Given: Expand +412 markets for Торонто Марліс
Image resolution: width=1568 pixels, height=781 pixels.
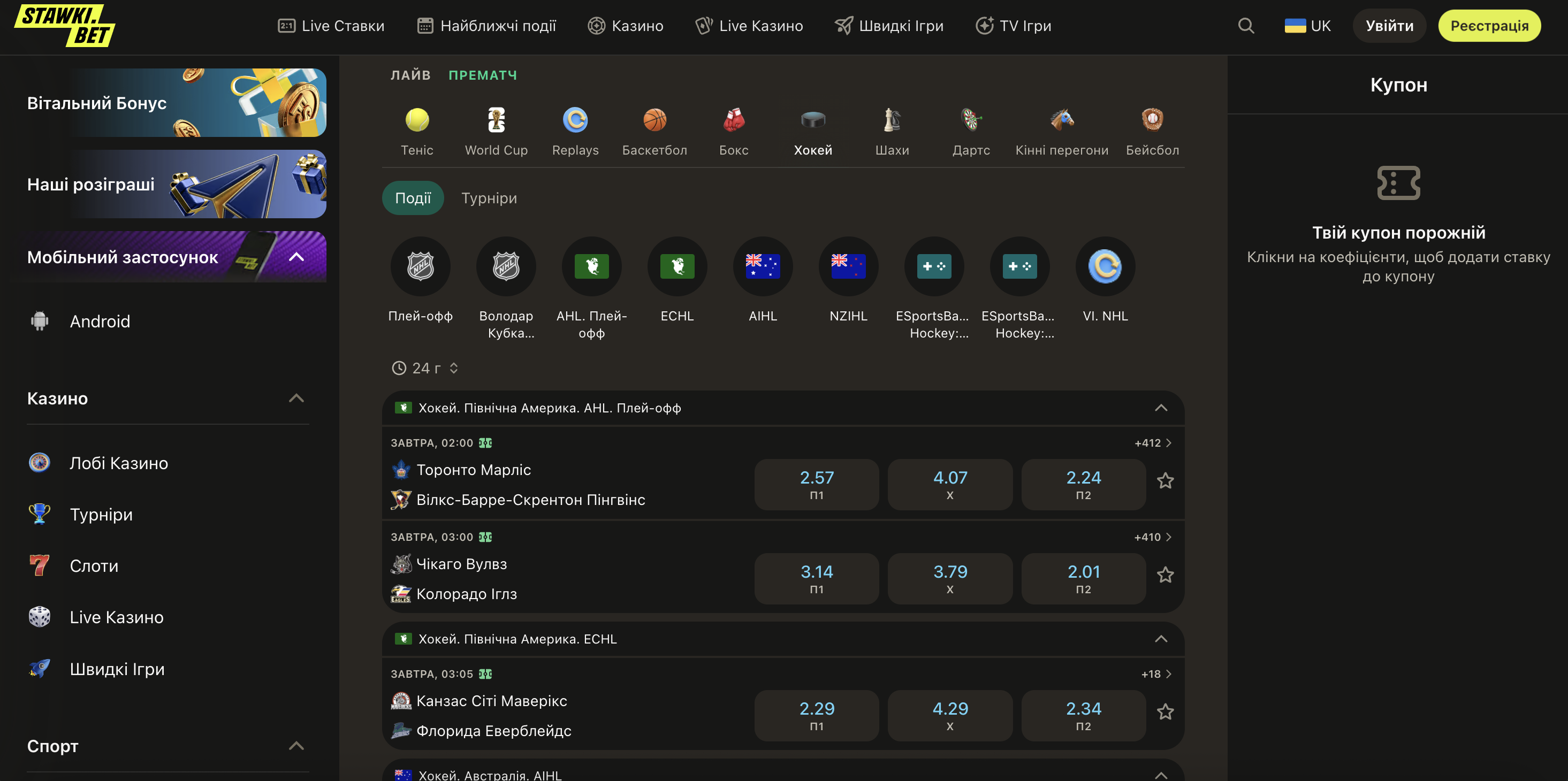Looking at the screenshot, I should point(1153,443).
